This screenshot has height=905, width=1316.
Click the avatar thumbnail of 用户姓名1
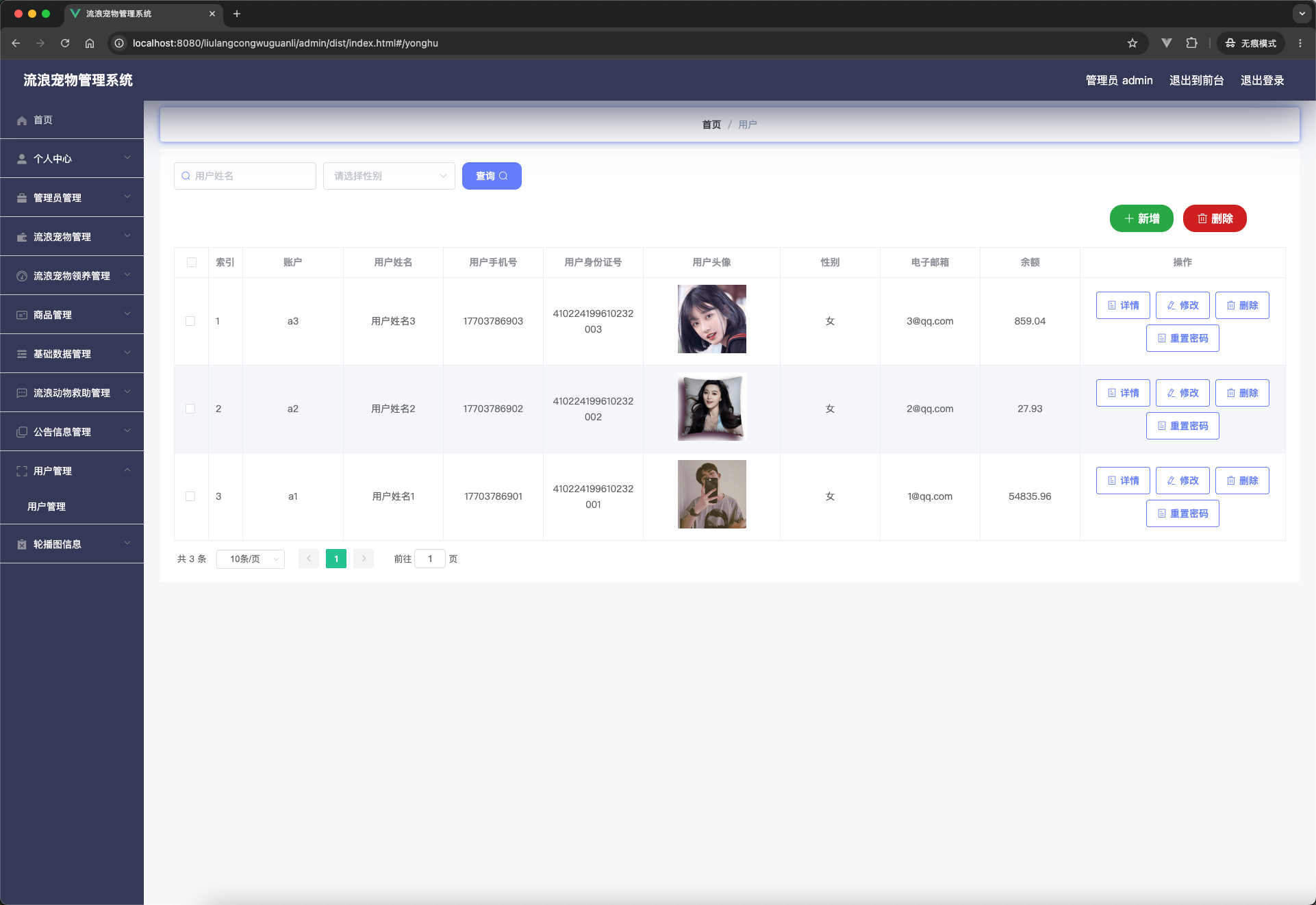point(711,494)
